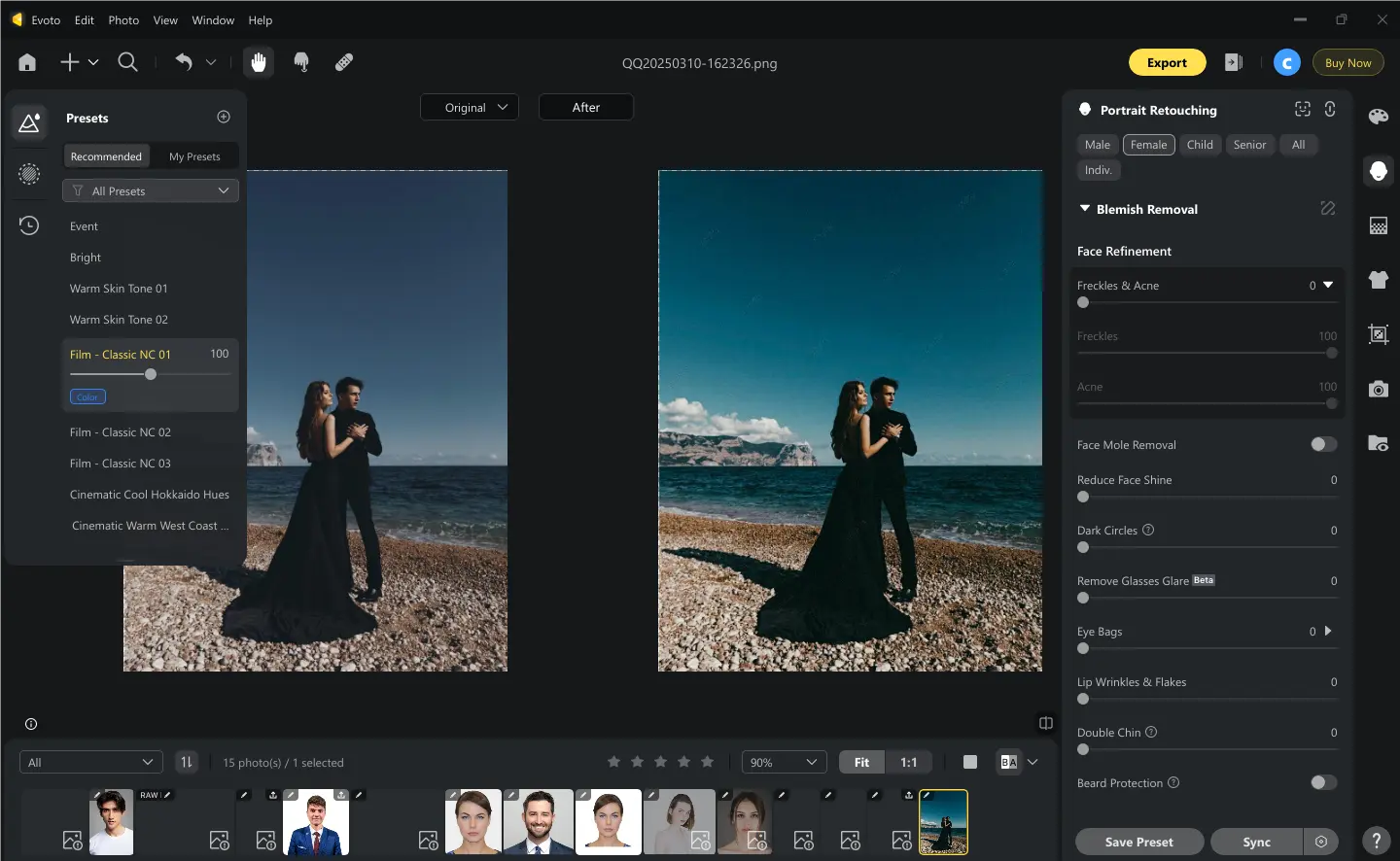The width and height of the screenshot is (1400, 861).
Task: Click the undo arrow icon
Action: (x=184, y=62)
